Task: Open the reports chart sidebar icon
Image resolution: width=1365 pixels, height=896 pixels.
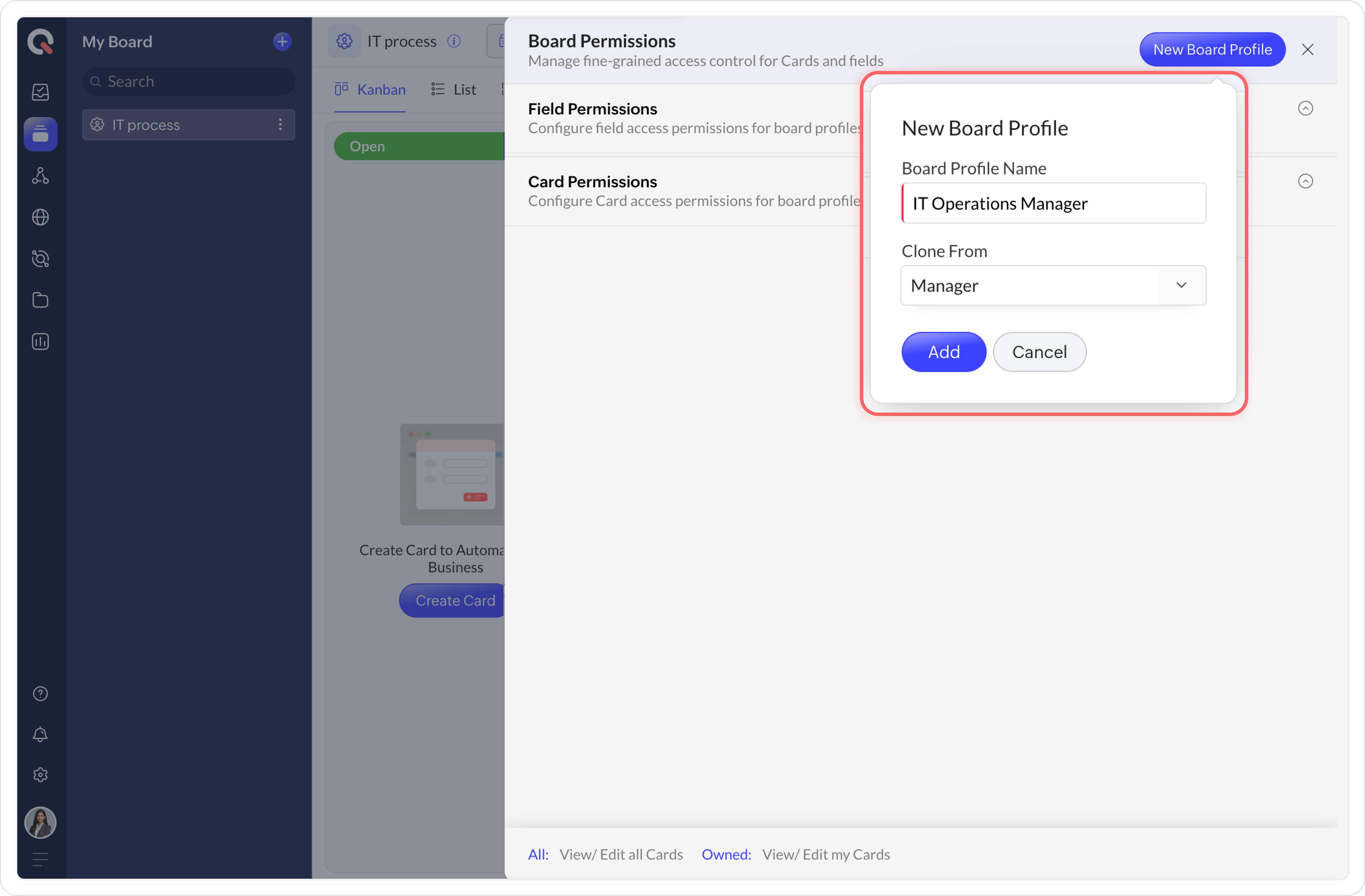Action: [x=40, y=342]
